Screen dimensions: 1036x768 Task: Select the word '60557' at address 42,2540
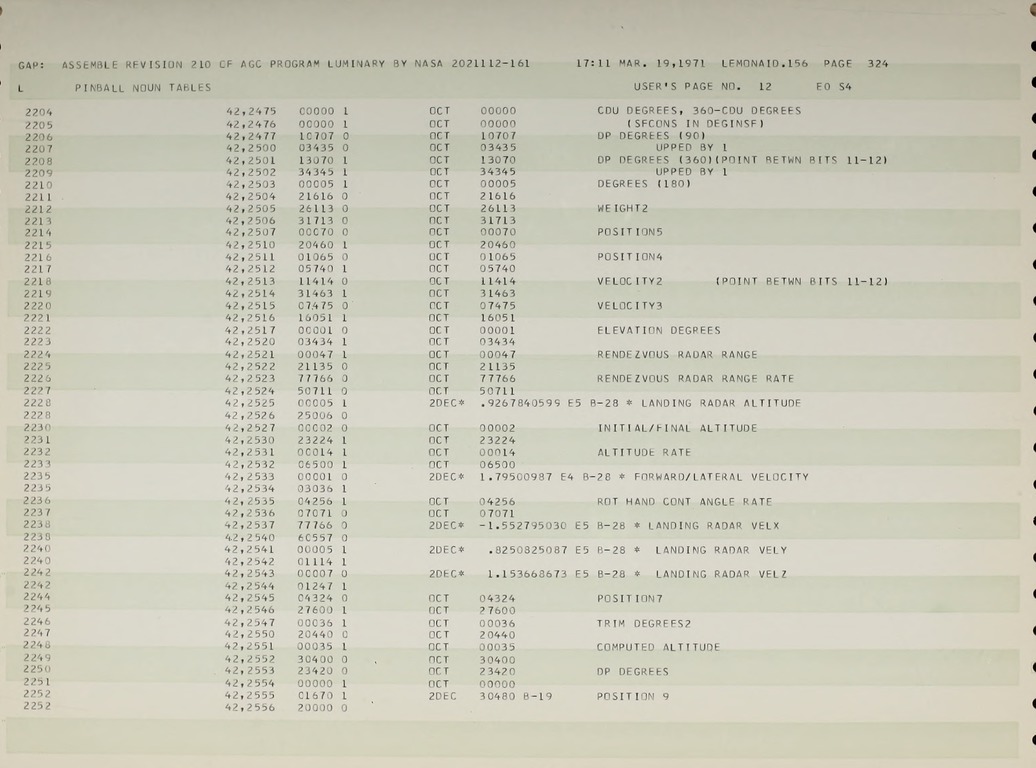(315, 538)
